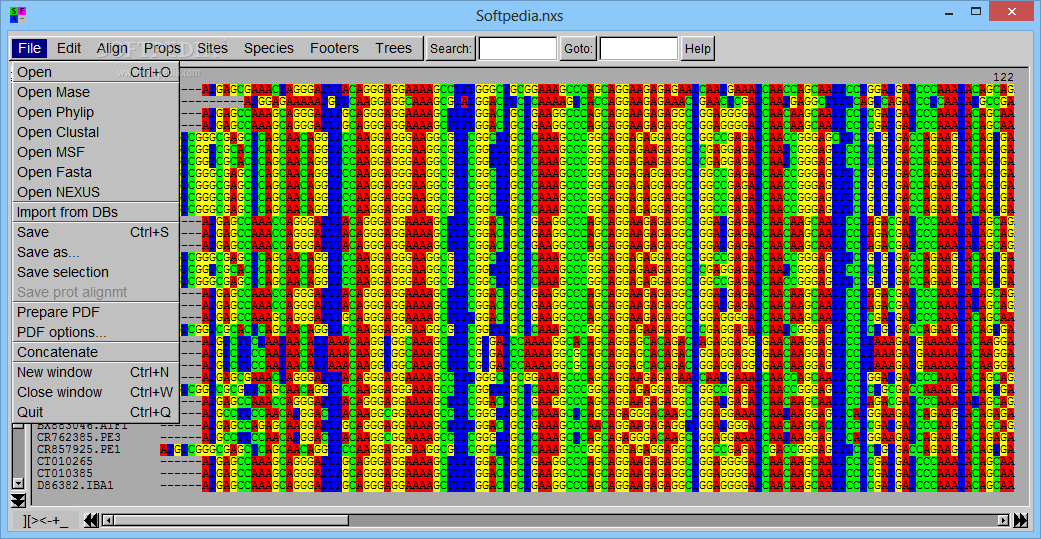Click the Help button
This screenshot has width=1041, height=539.
697,48
